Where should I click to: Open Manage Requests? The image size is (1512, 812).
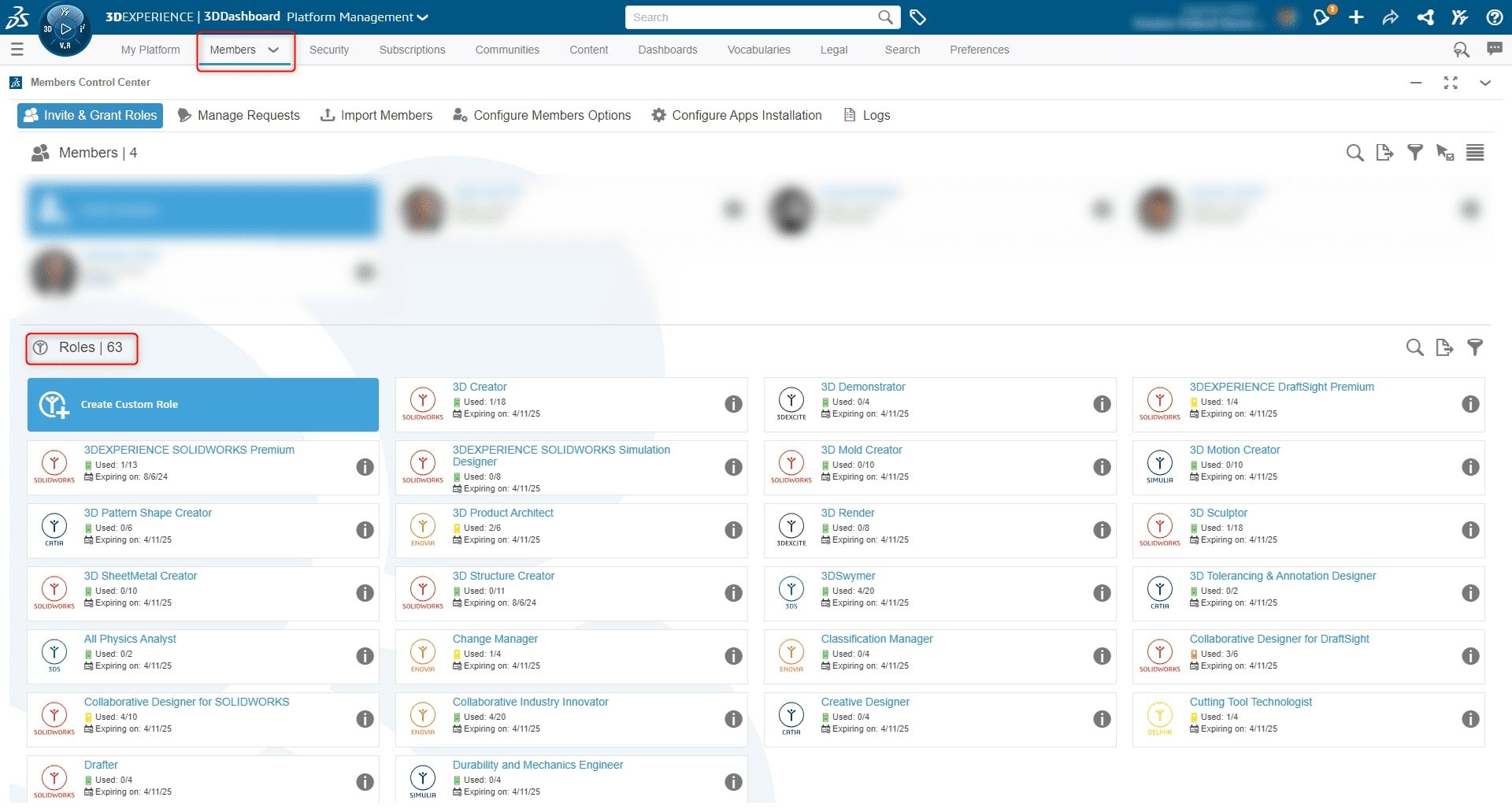point(239,115)
